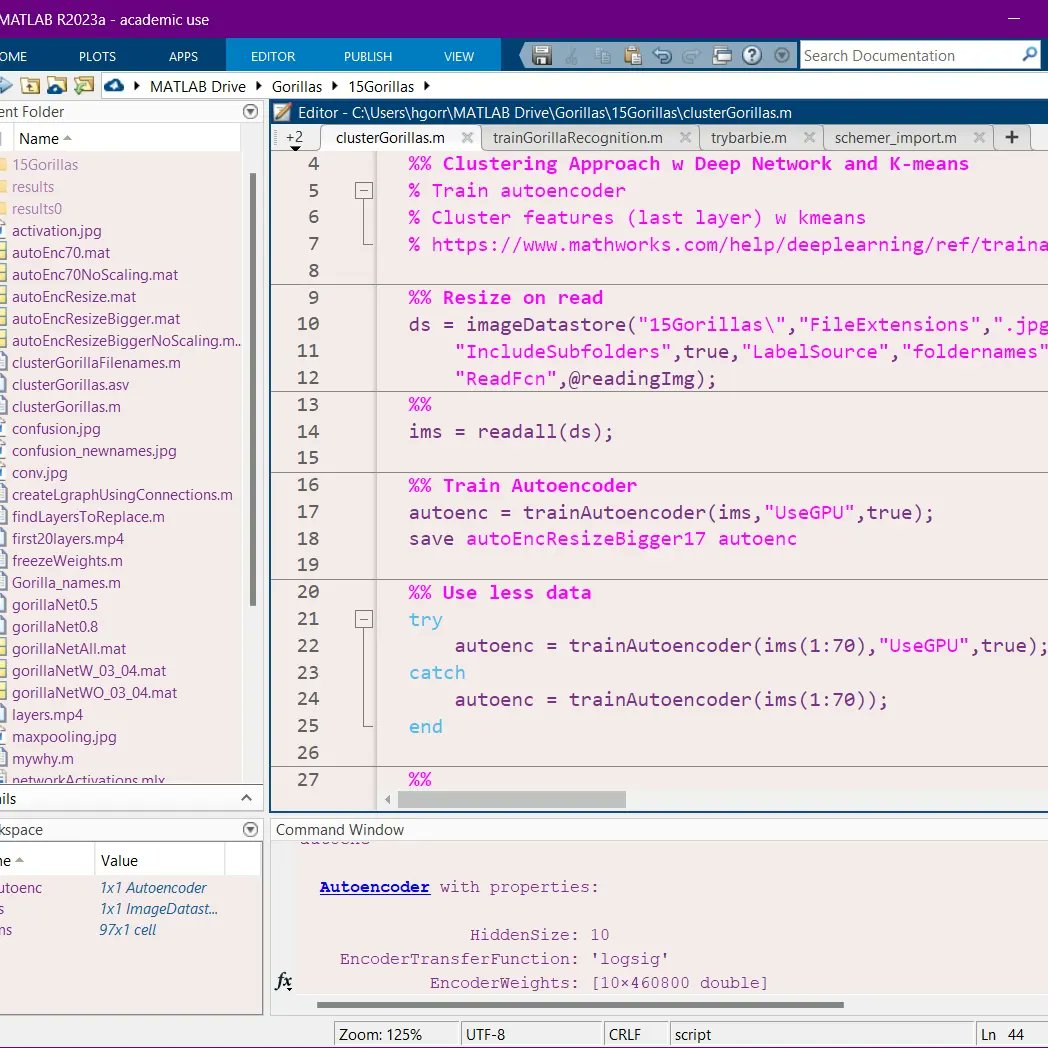The image size is (1048, 1048).
Task: Click the Autoencoder link in Command Window
Action: click(374, 887)
